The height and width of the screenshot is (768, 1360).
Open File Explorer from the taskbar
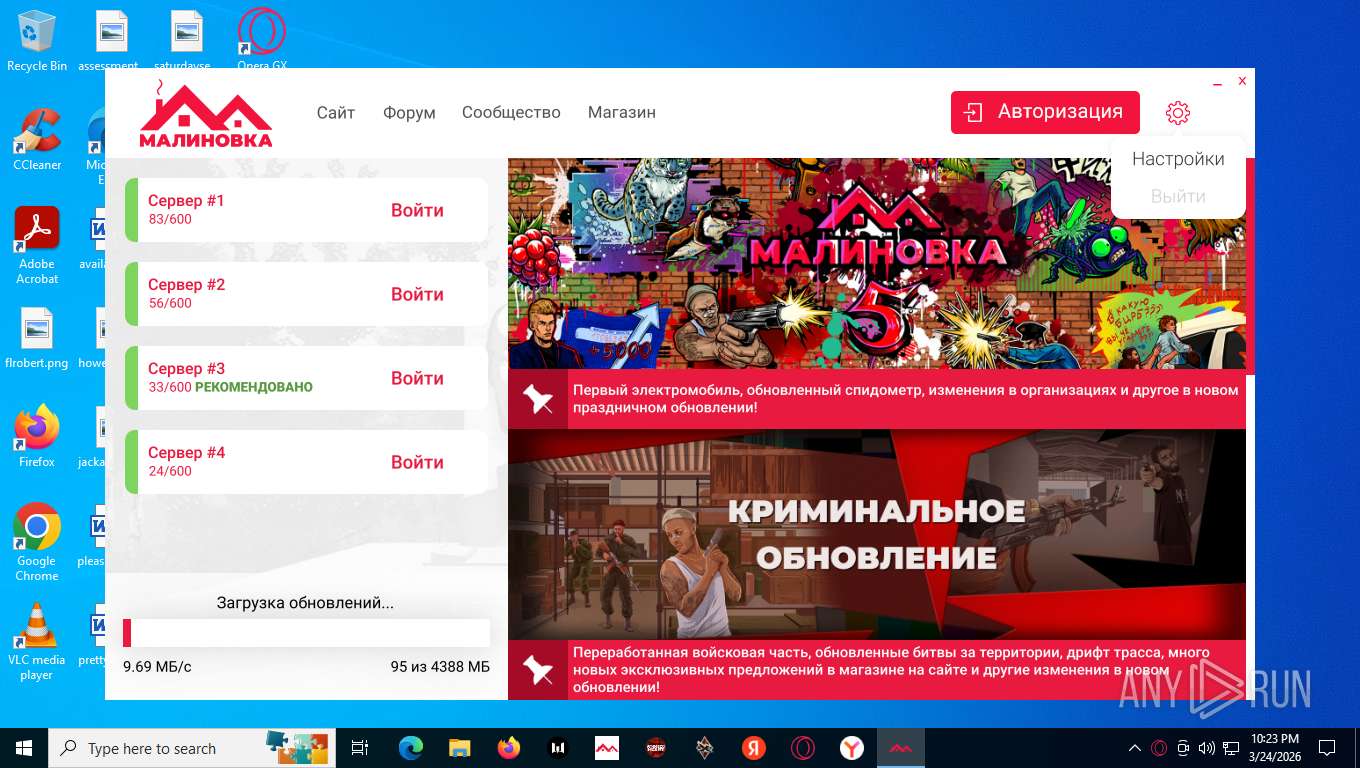click(x=459, y=748)
